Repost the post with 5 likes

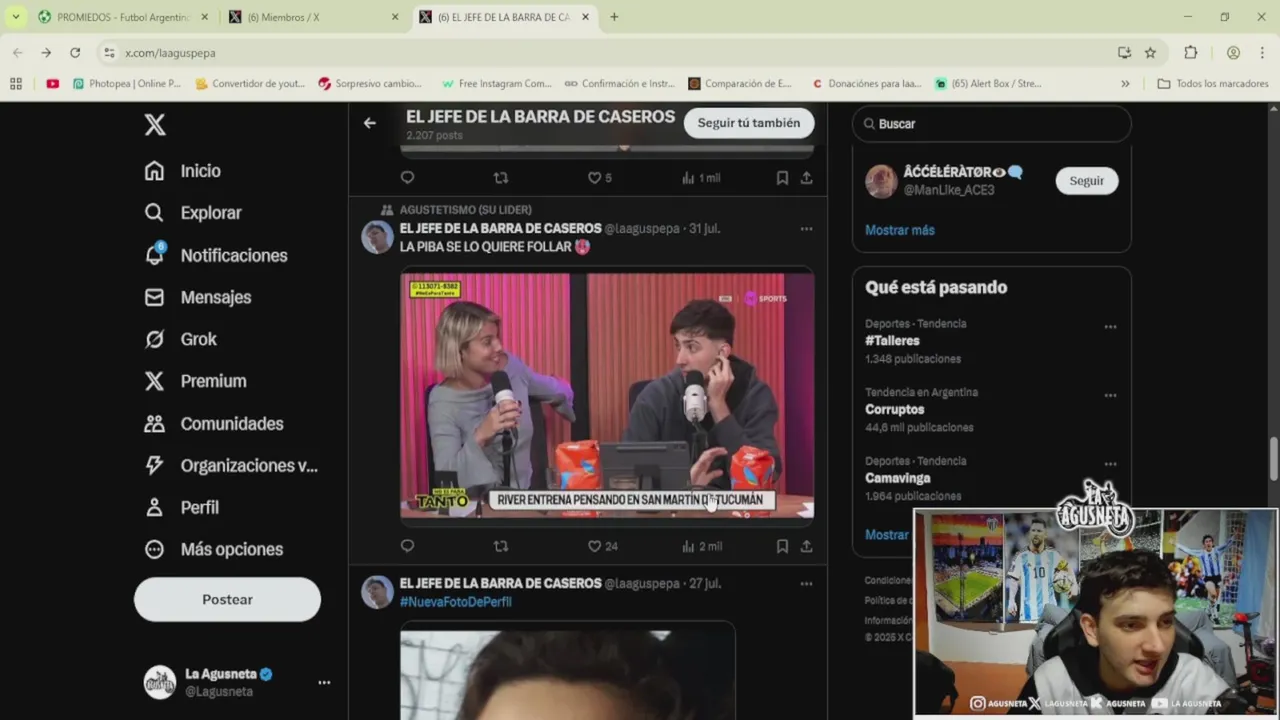[x=501, y=178]
